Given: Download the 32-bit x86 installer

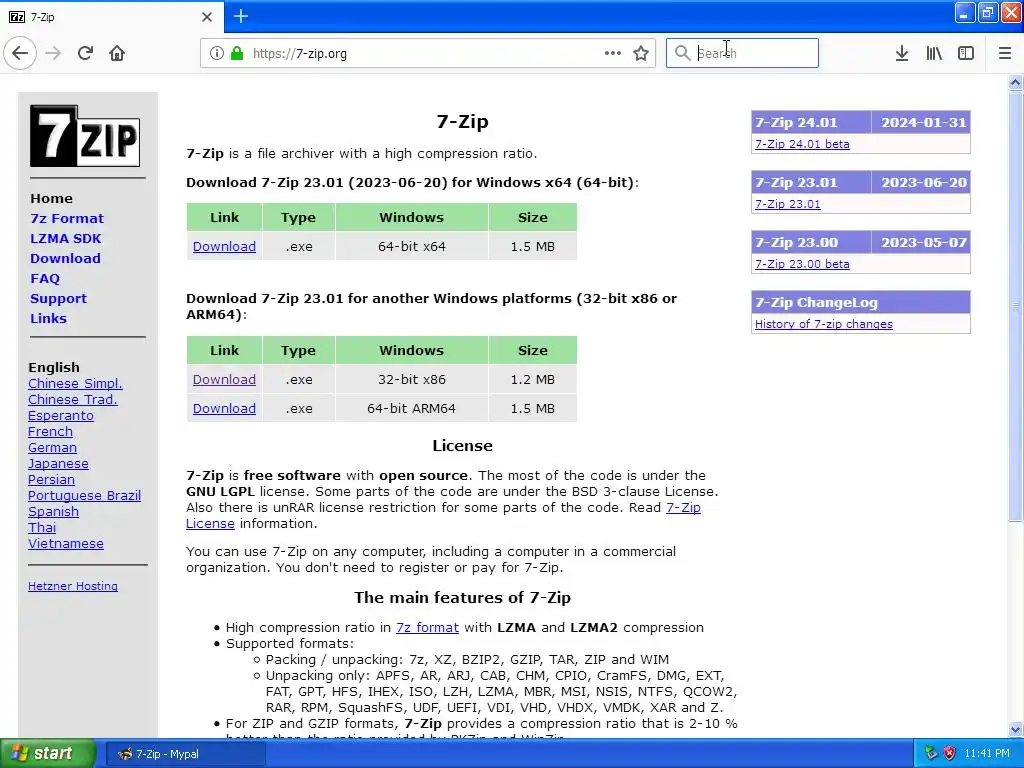Looking at the screenshot, I should (x=224, y=379).
